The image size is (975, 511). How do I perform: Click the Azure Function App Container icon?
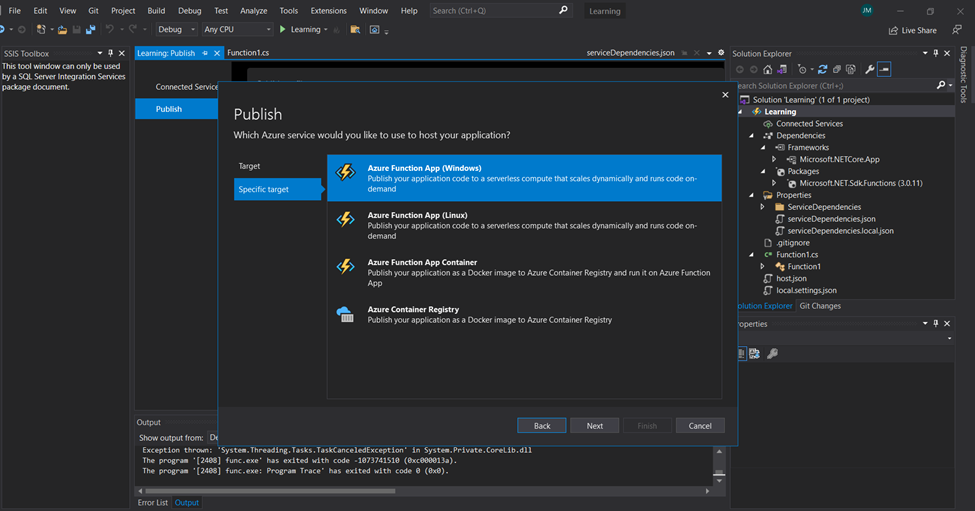(x=346, y=267)
